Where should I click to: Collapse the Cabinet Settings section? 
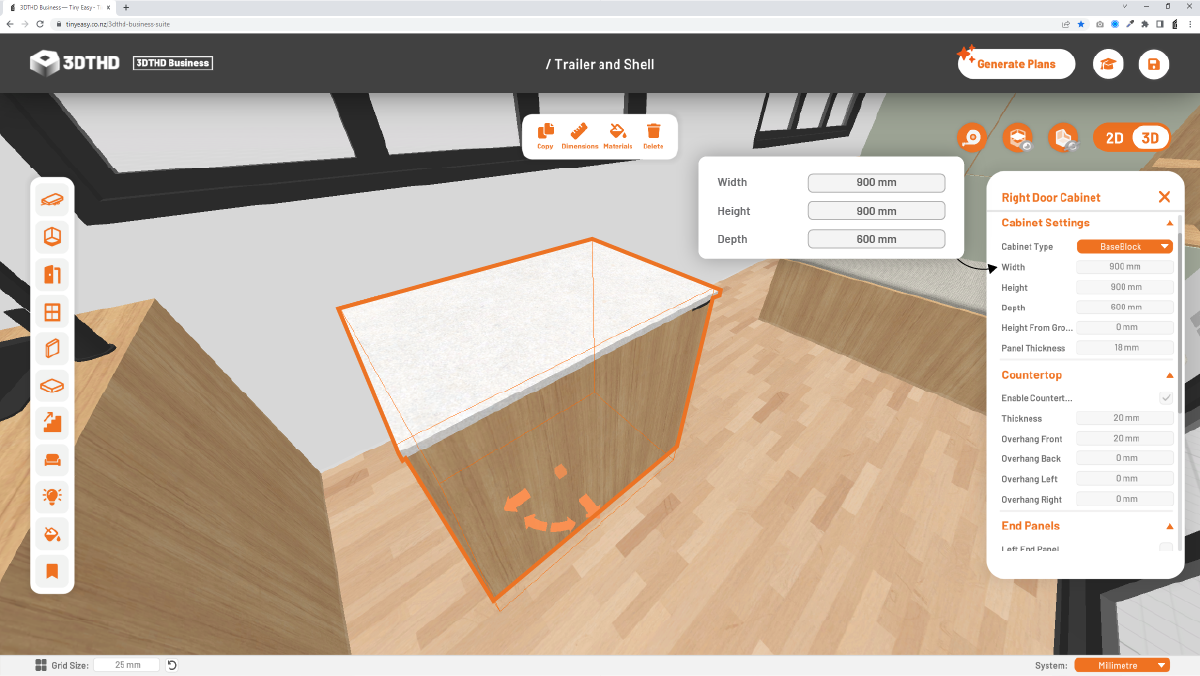pos(1170,223)
